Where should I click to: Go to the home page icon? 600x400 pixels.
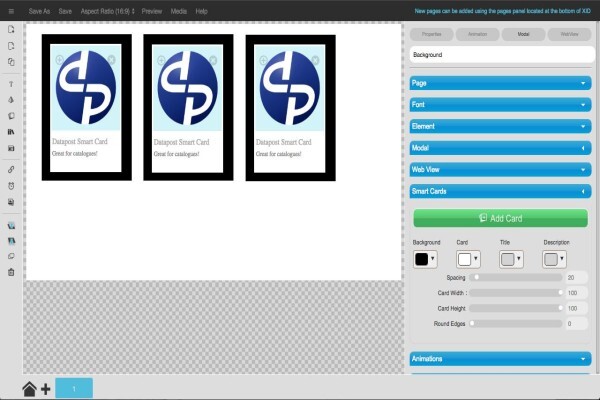(x=29, y=389)
